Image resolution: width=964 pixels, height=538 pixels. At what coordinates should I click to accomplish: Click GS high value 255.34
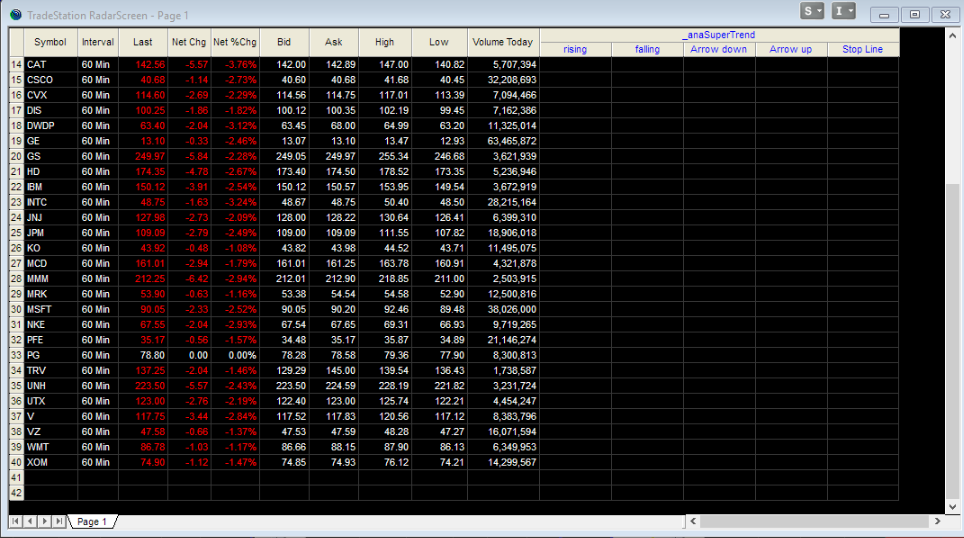click(385, 156)
